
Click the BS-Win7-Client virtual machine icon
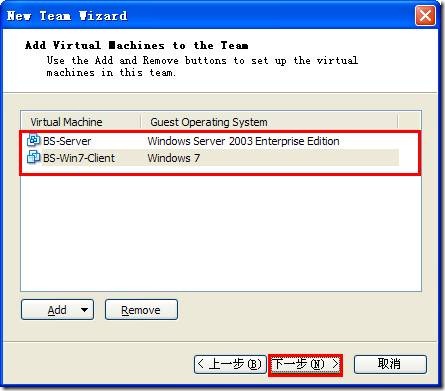(33, 157)
